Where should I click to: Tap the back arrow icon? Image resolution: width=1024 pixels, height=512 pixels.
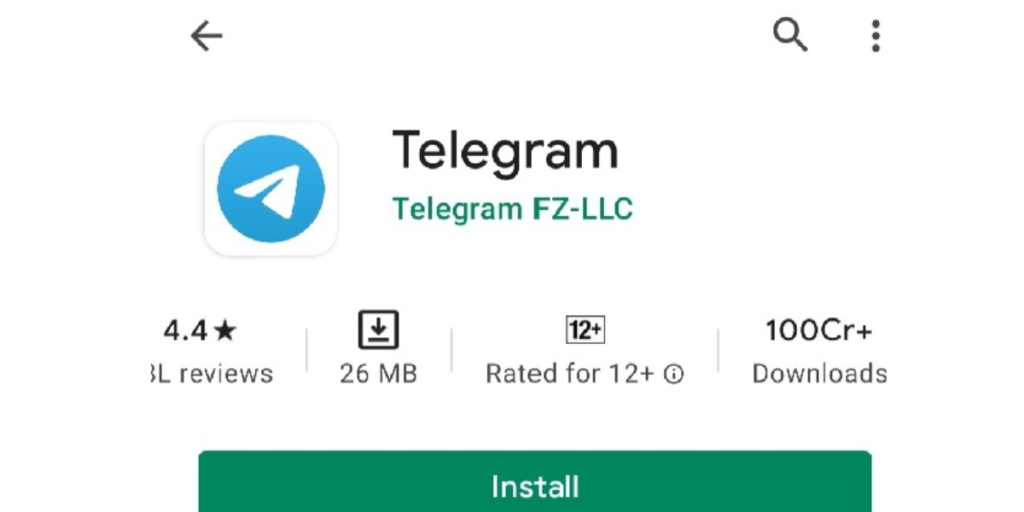[206, 36]
